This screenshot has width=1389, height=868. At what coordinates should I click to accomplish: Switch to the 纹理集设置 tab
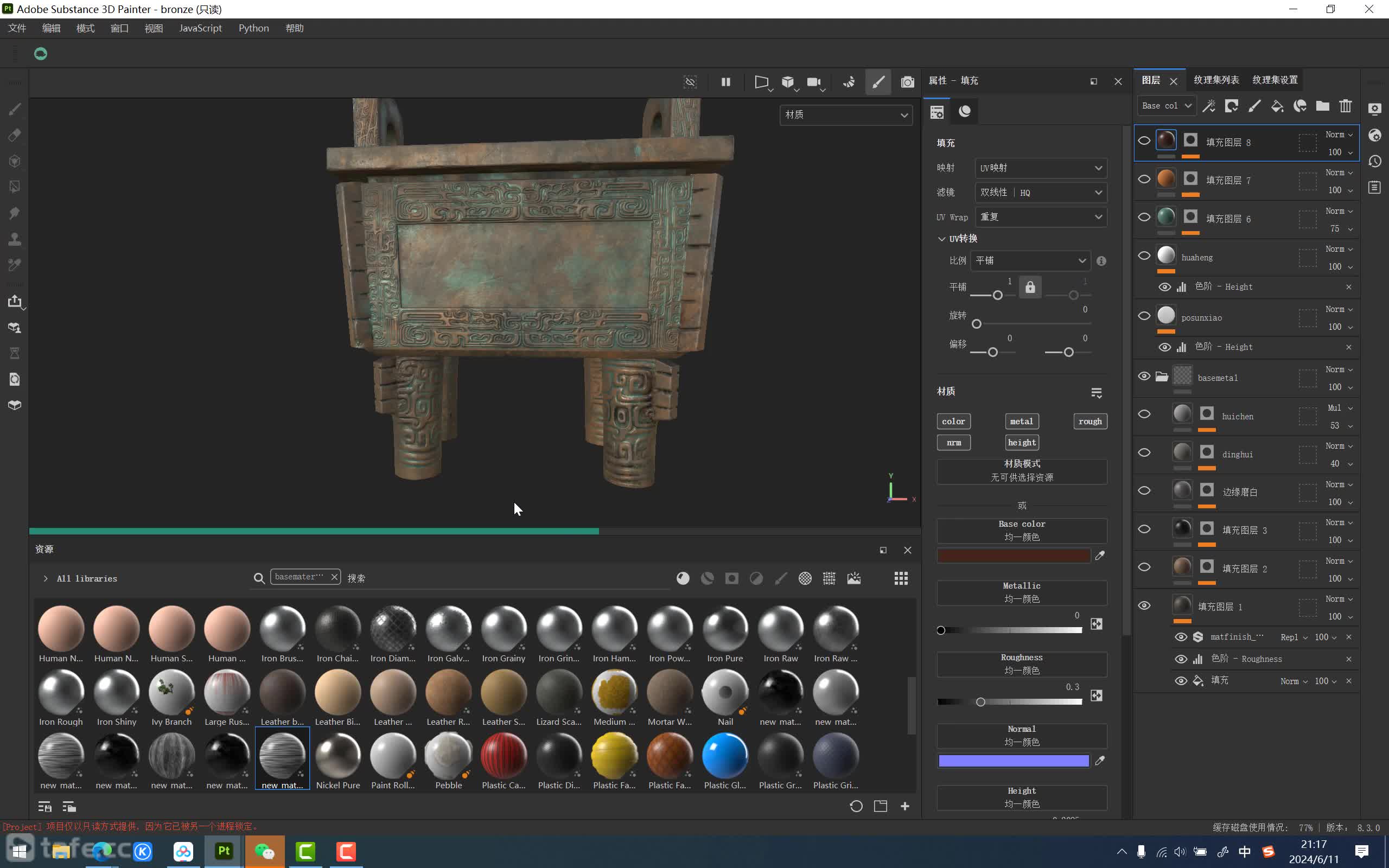1275,80
